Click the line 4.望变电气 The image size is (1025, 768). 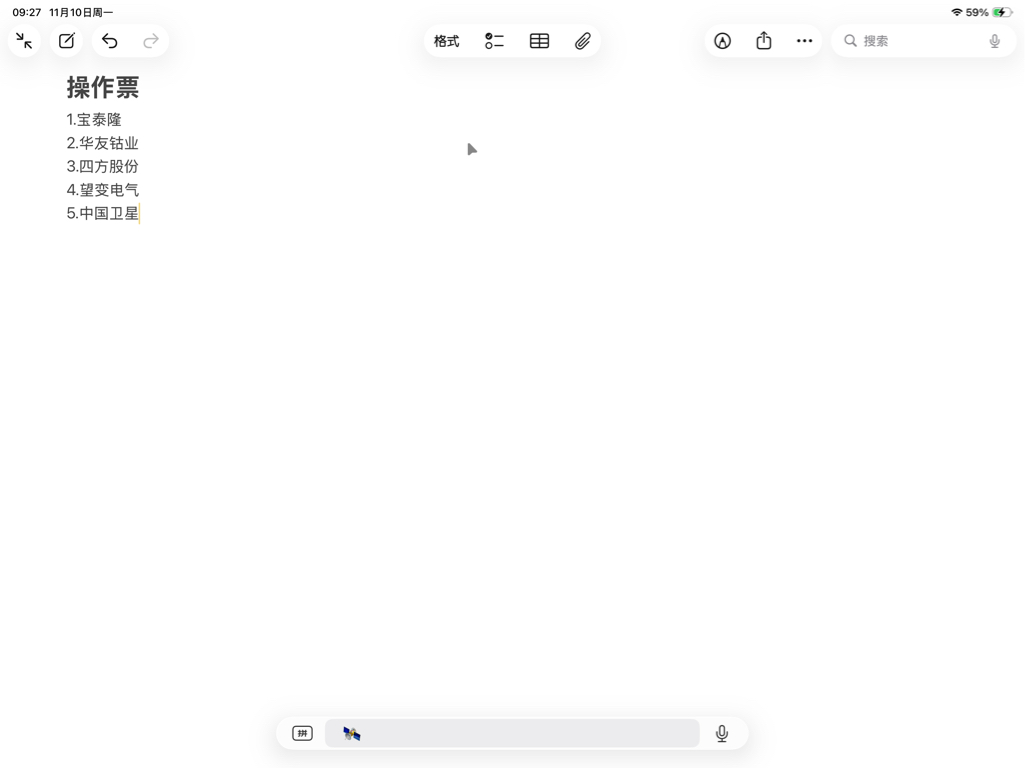(103, 190)
